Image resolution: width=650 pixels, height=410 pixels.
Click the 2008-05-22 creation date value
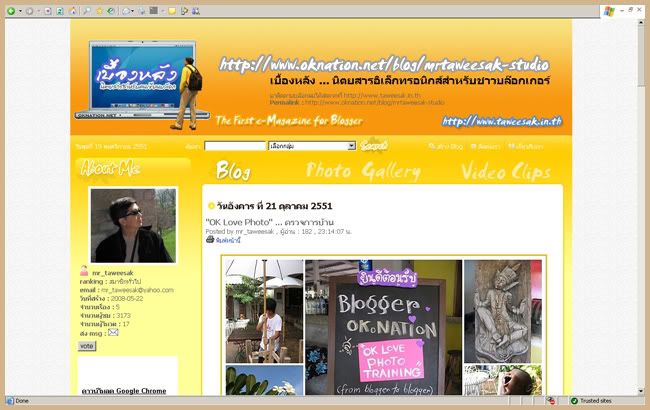coord(127,298)
